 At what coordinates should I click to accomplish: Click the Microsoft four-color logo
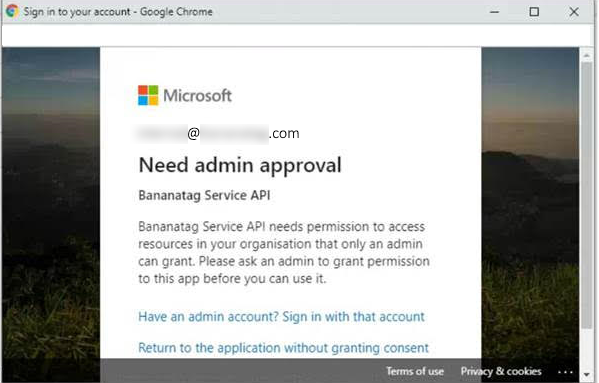point(148,95)
